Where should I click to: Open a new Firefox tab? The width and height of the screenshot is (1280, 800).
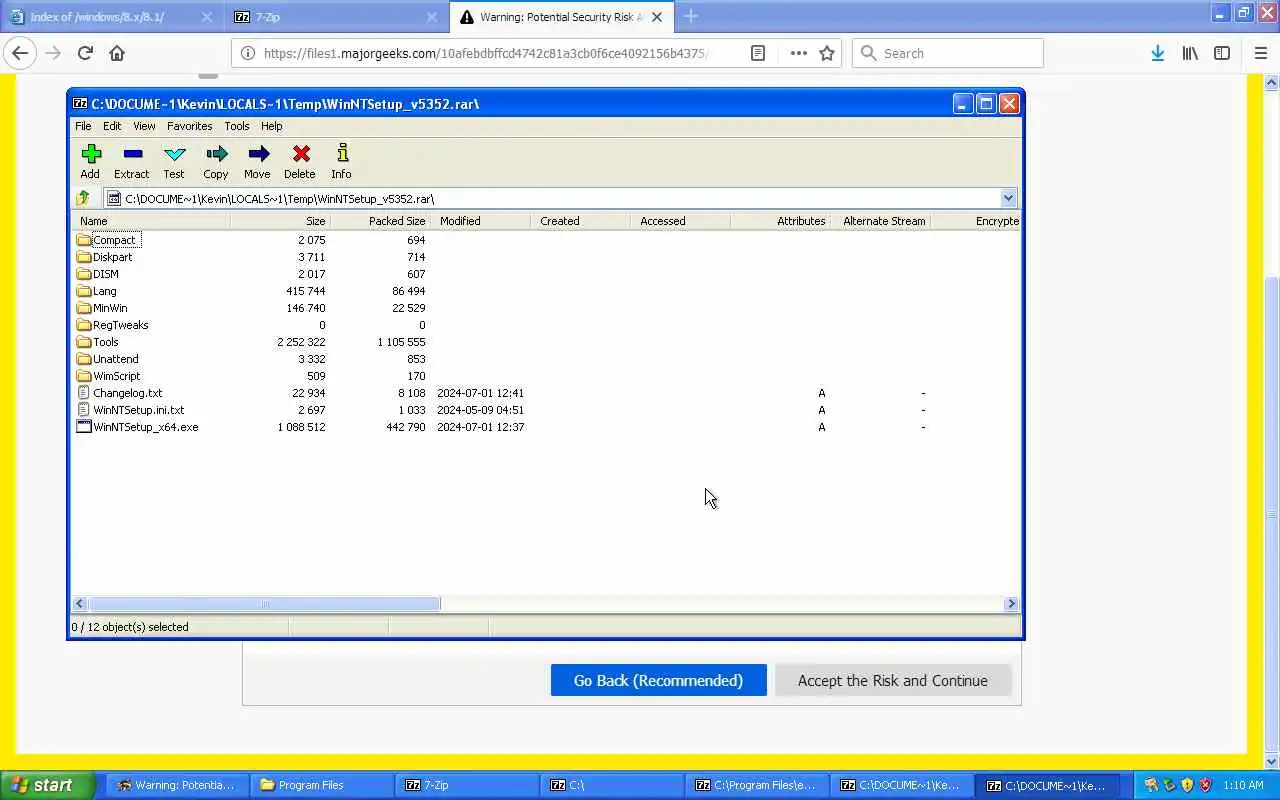[691, 17]
